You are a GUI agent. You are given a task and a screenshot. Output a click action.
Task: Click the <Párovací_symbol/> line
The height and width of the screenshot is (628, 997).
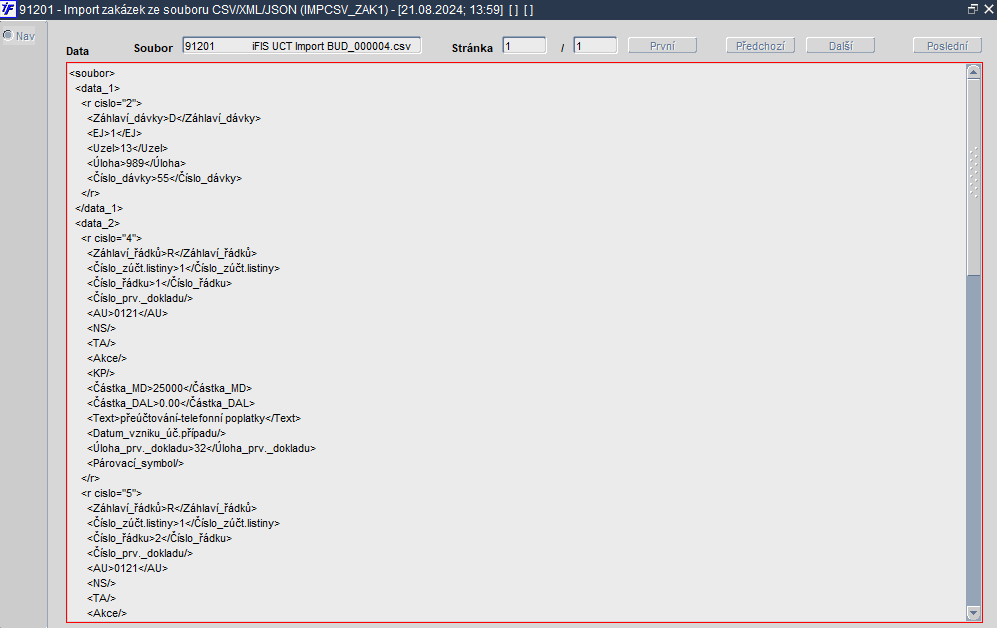(x=135, y=463)
